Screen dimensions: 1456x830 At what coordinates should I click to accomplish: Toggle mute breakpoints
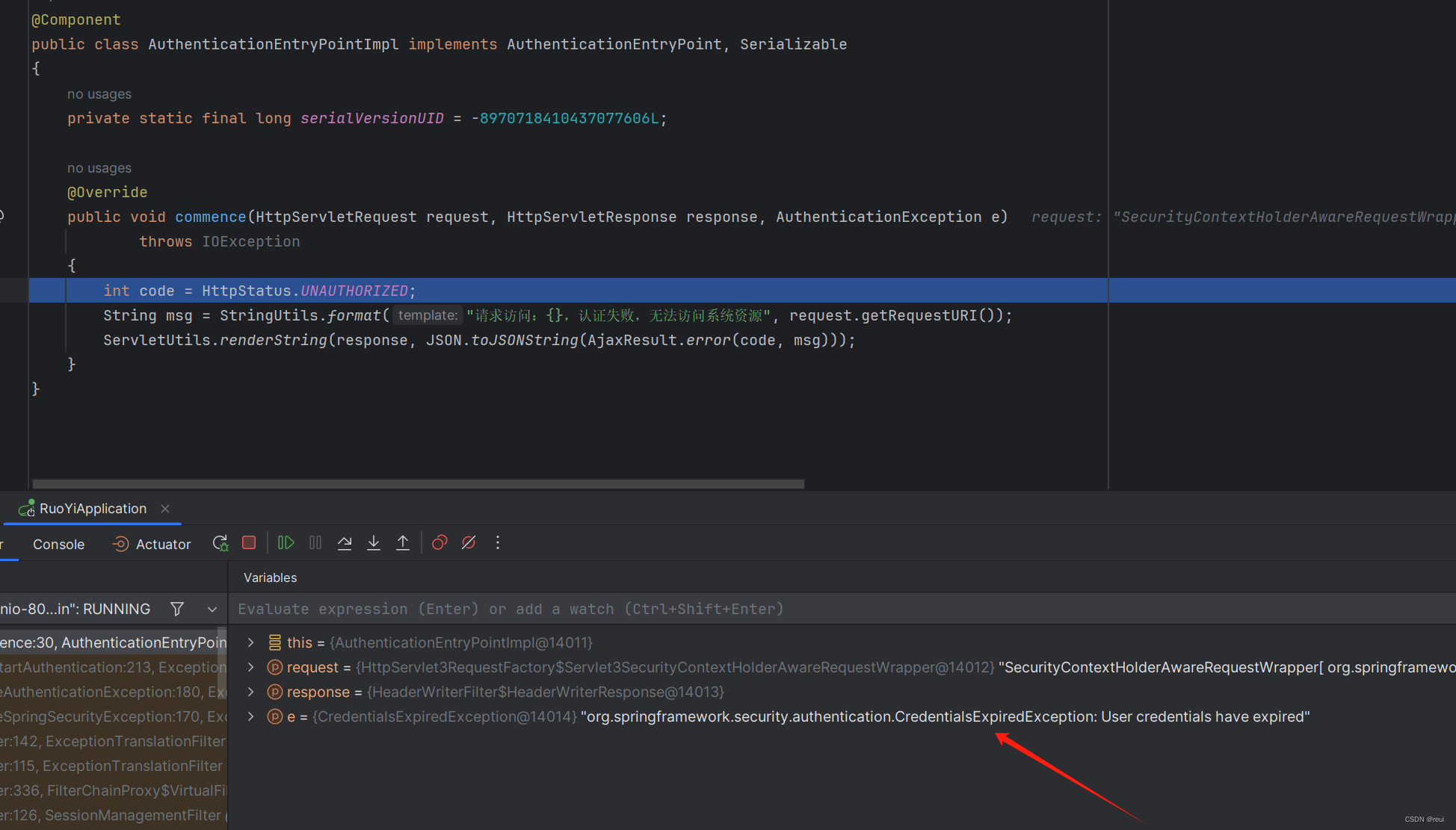(x=469, y=543)
